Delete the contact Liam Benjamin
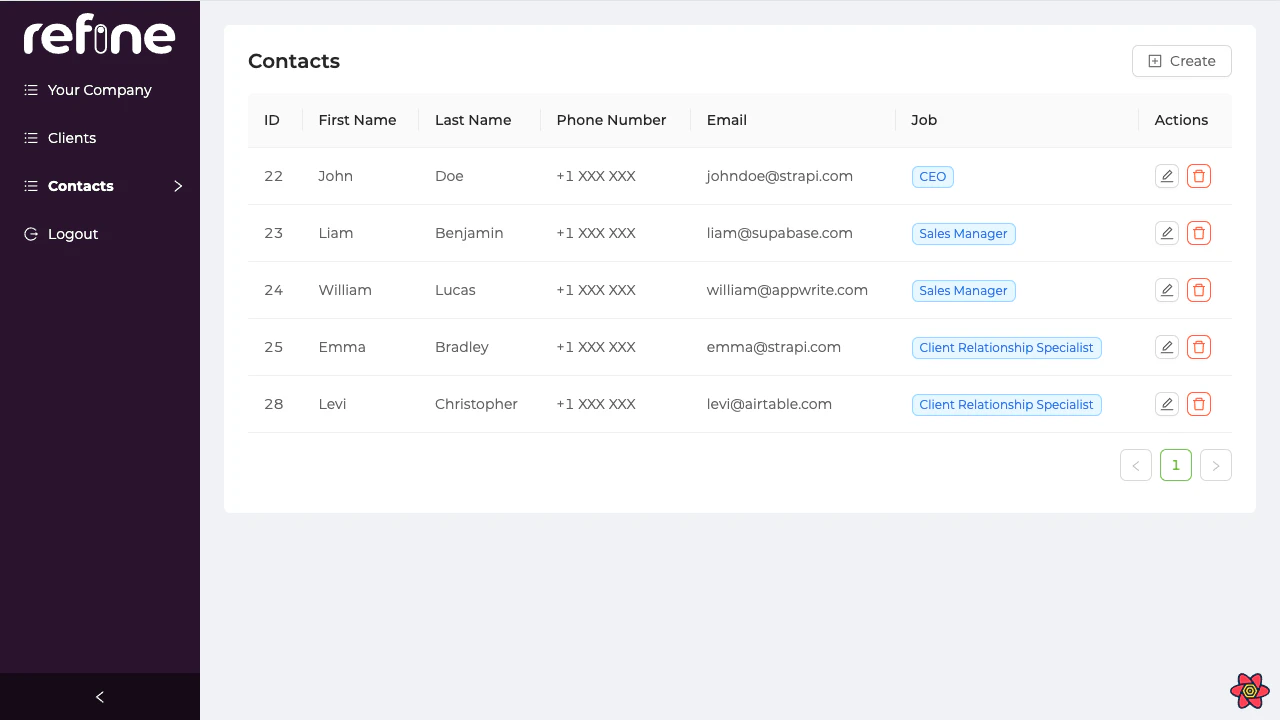1280x720 pixels. pyautogui.click(x=1198, y=232)
